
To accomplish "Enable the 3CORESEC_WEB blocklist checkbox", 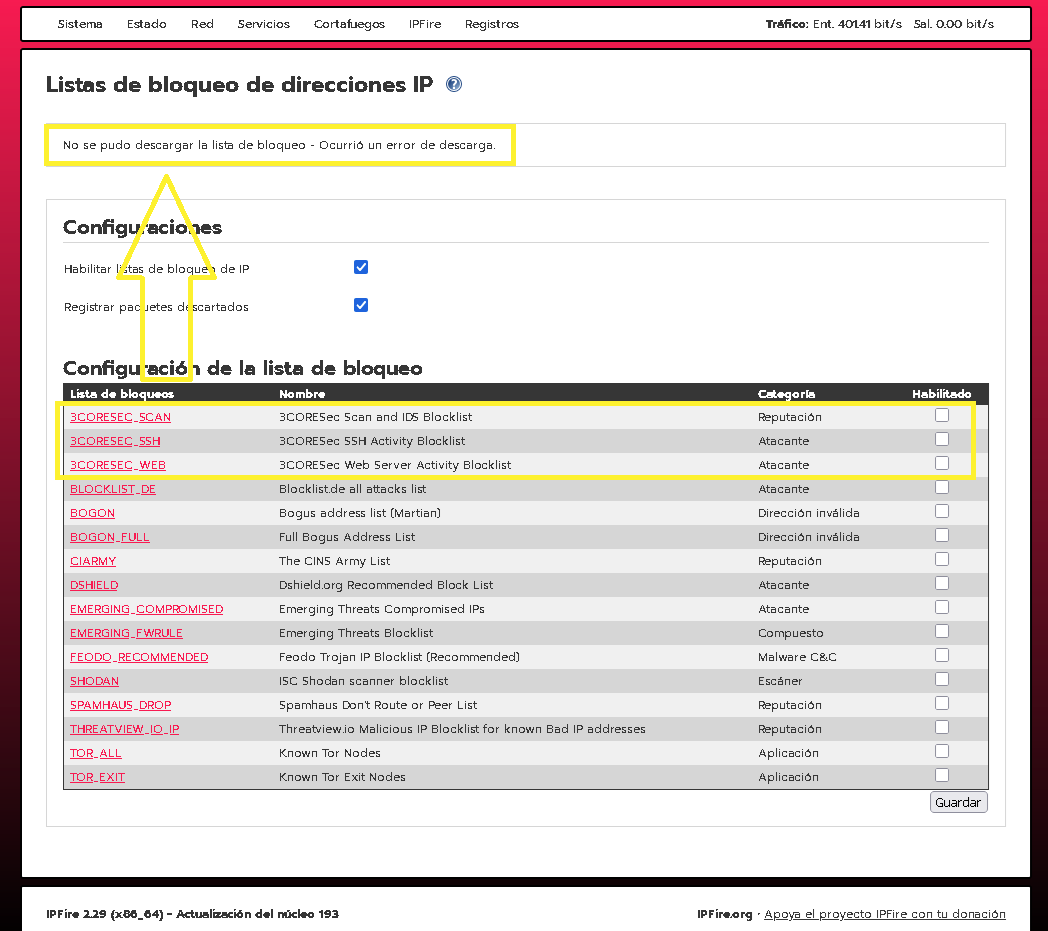I will point(942,464).
